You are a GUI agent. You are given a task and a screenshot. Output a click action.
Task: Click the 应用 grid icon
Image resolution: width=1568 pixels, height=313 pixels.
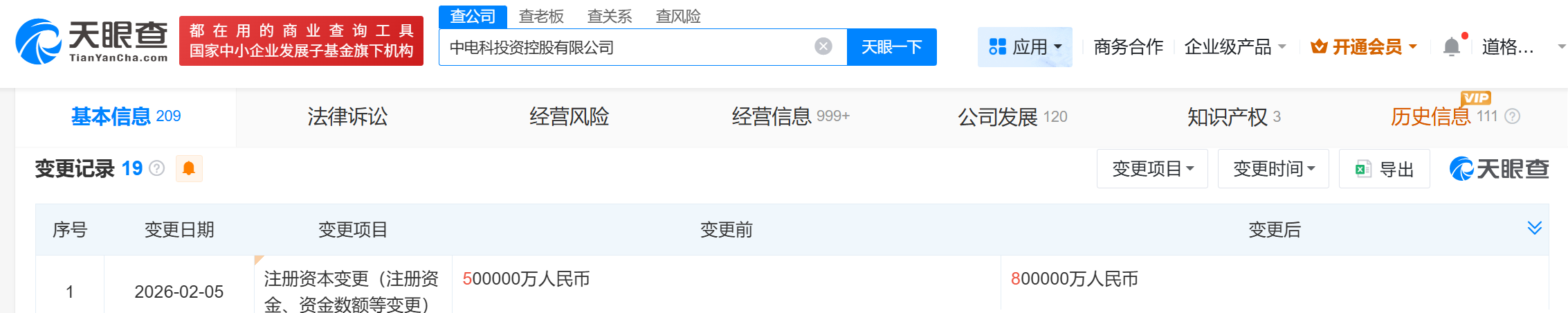point(997,47)
